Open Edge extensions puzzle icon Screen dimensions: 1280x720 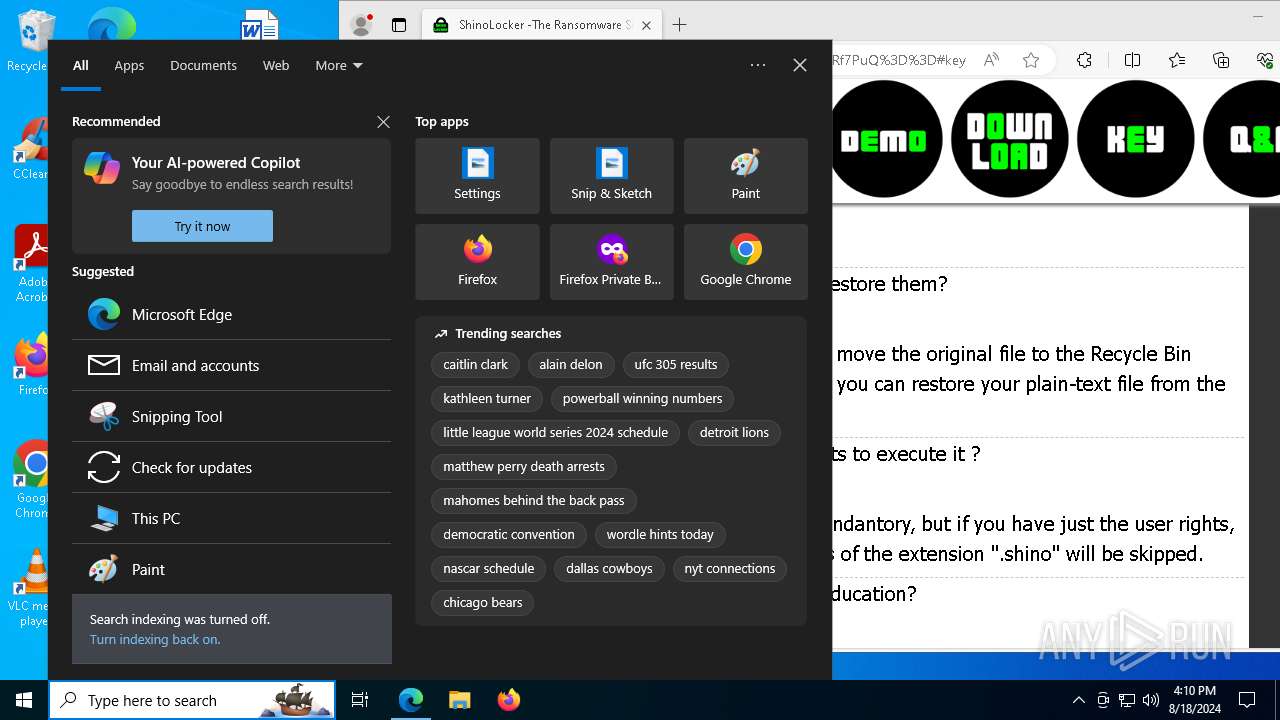point(1084,60)
